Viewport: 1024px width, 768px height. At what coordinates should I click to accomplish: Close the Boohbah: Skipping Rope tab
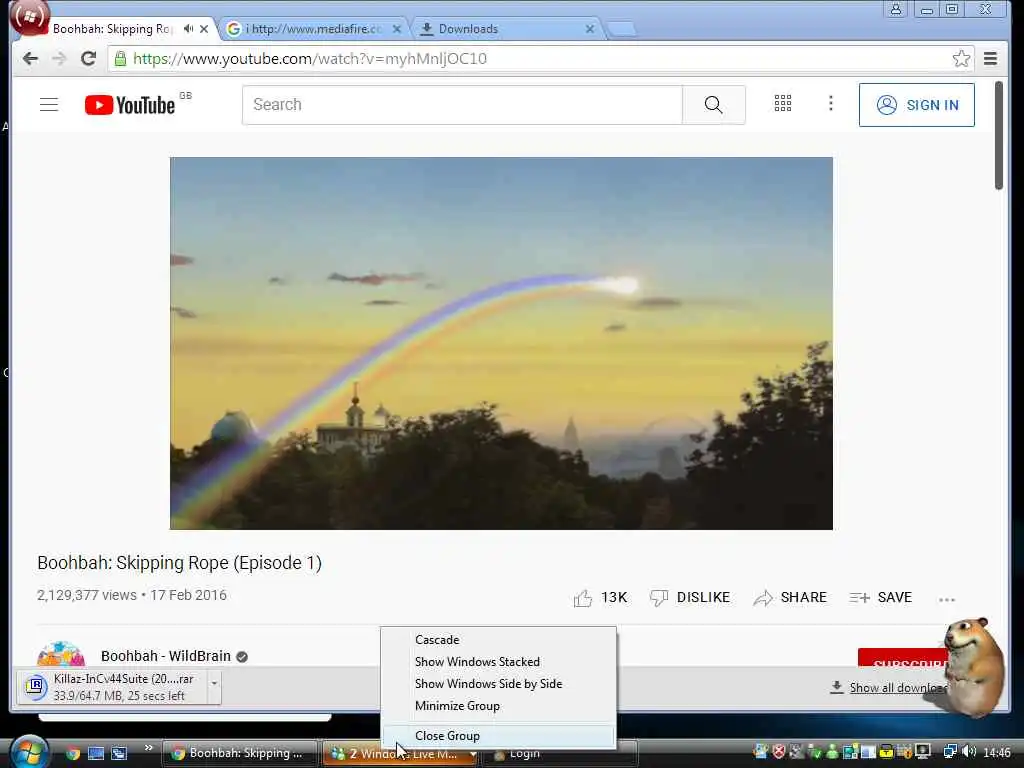[x=204, y=29]
